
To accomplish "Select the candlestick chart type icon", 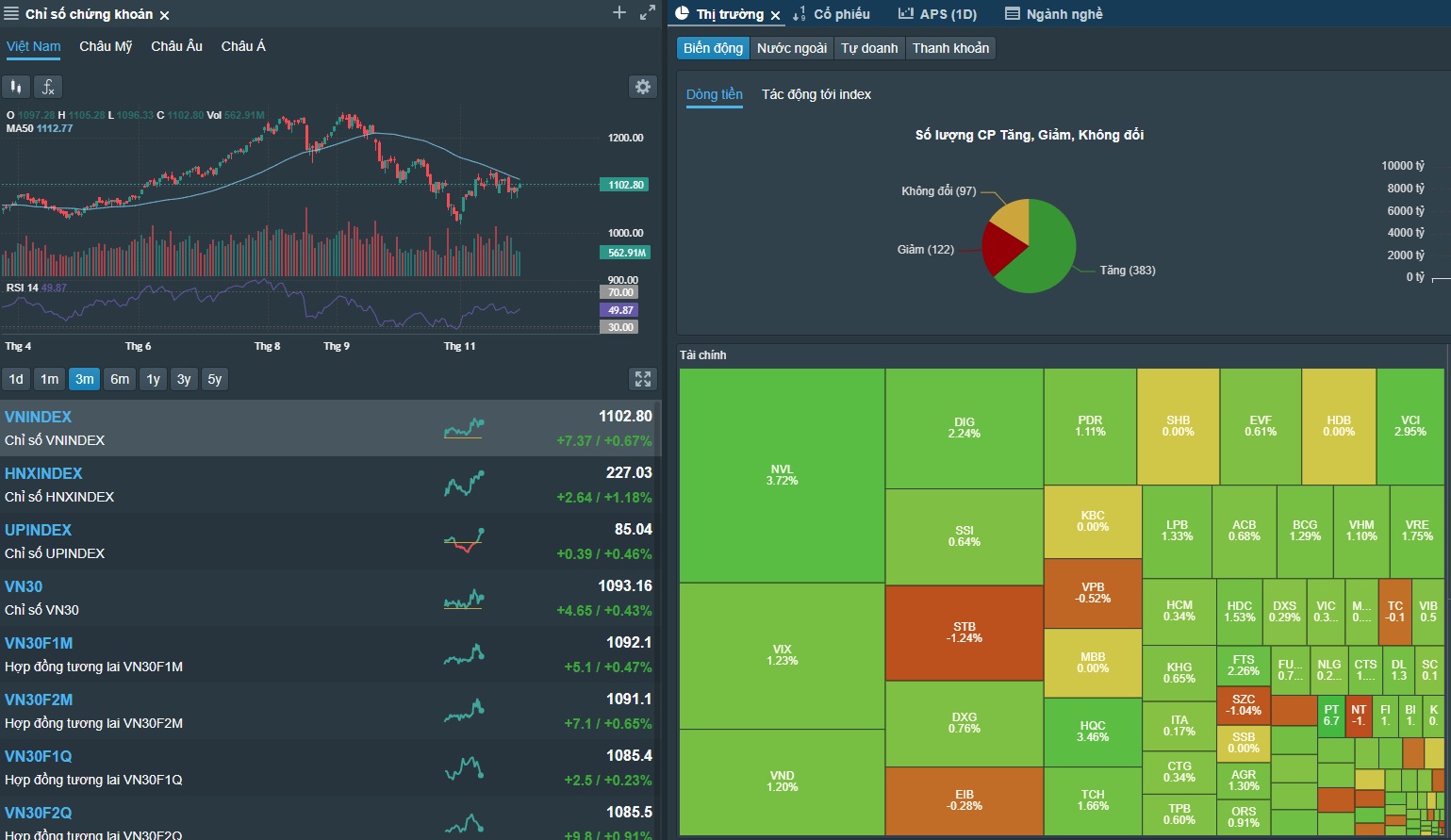I will pos(16,87).
